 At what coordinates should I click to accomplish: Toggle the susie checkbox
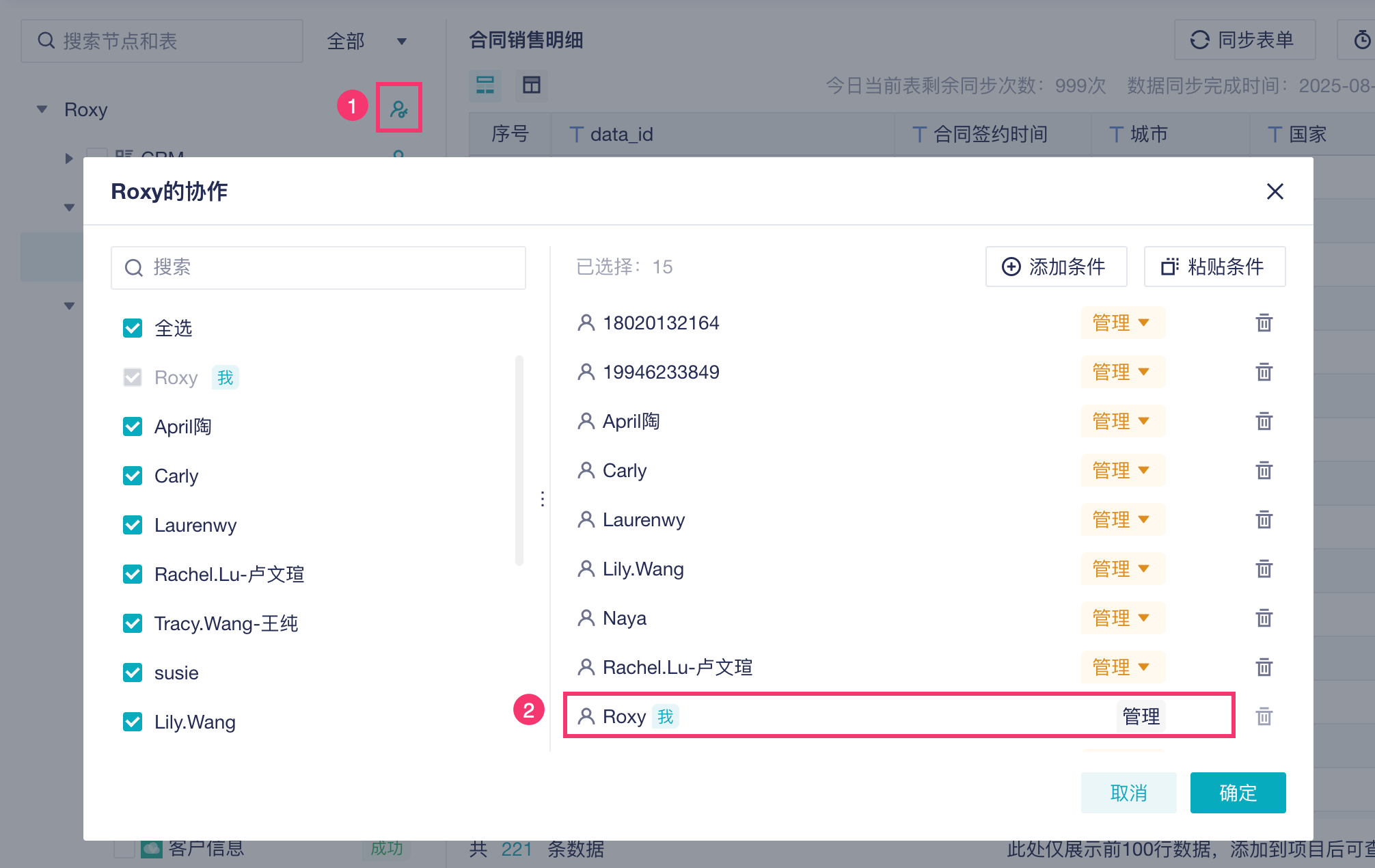point(133,673)
